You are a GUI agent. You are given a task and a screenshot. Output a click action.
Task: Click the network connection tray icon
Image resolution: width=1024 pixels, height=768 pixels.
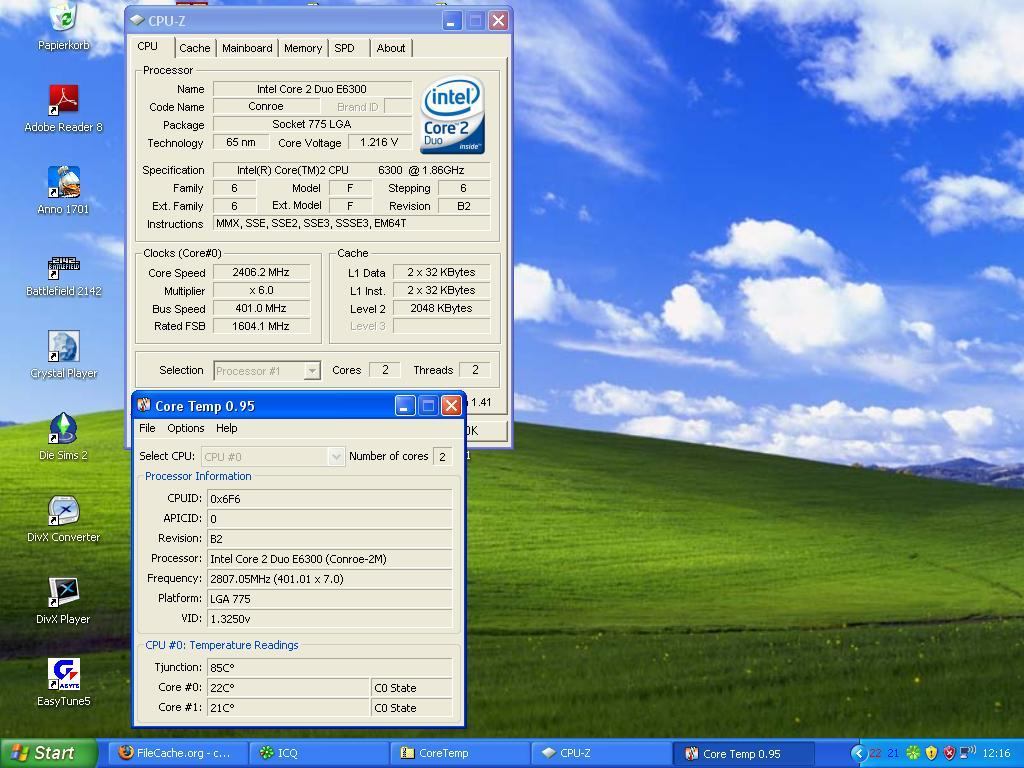coord(967,754)
